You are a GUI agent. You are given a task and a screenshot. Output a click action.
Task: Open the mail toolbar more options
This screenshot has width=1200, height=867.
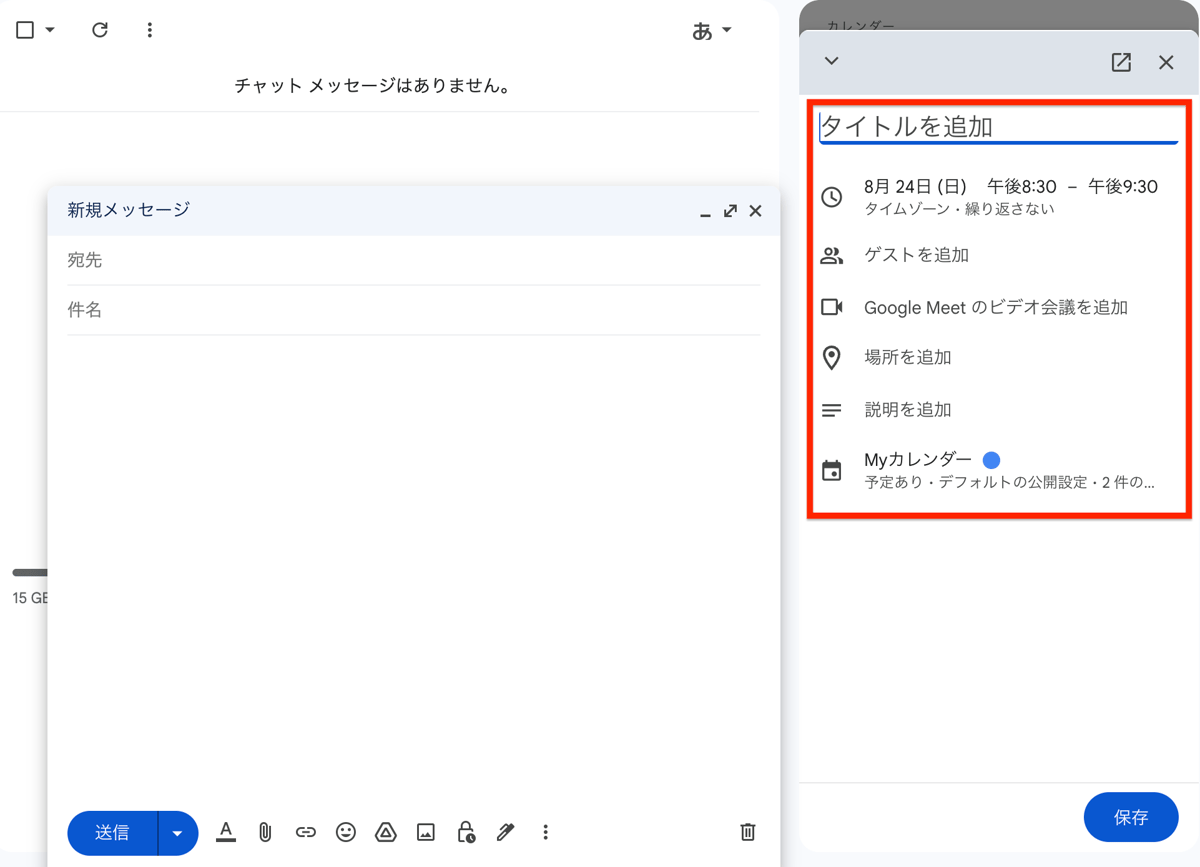[150, 30]
